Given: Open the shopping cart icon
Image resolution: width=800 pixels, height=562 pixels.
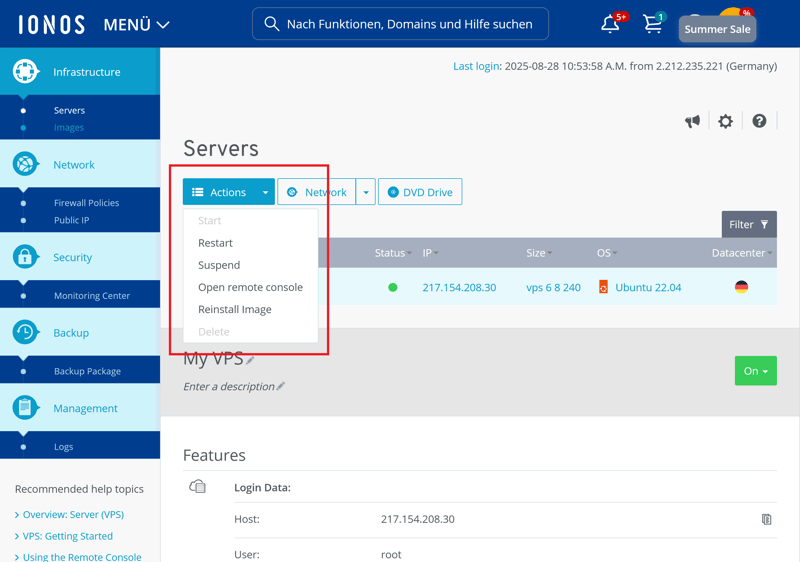Looking at the screenshot, I should point(653,25).
